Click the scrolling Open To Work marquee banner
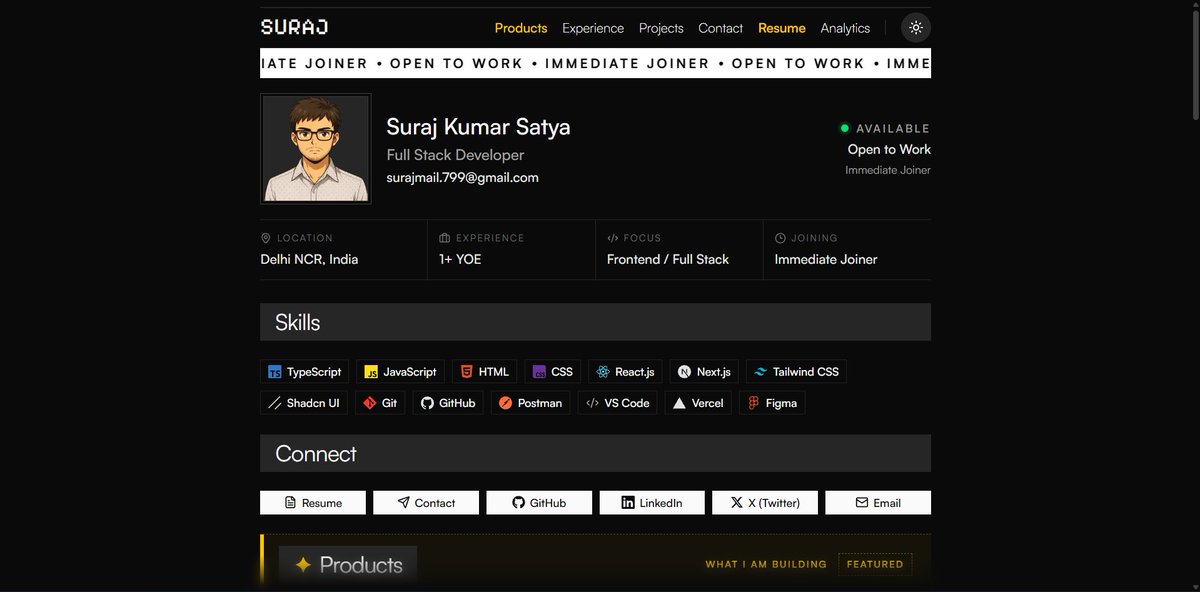The image size is (1200, 592). pos(595,63)
